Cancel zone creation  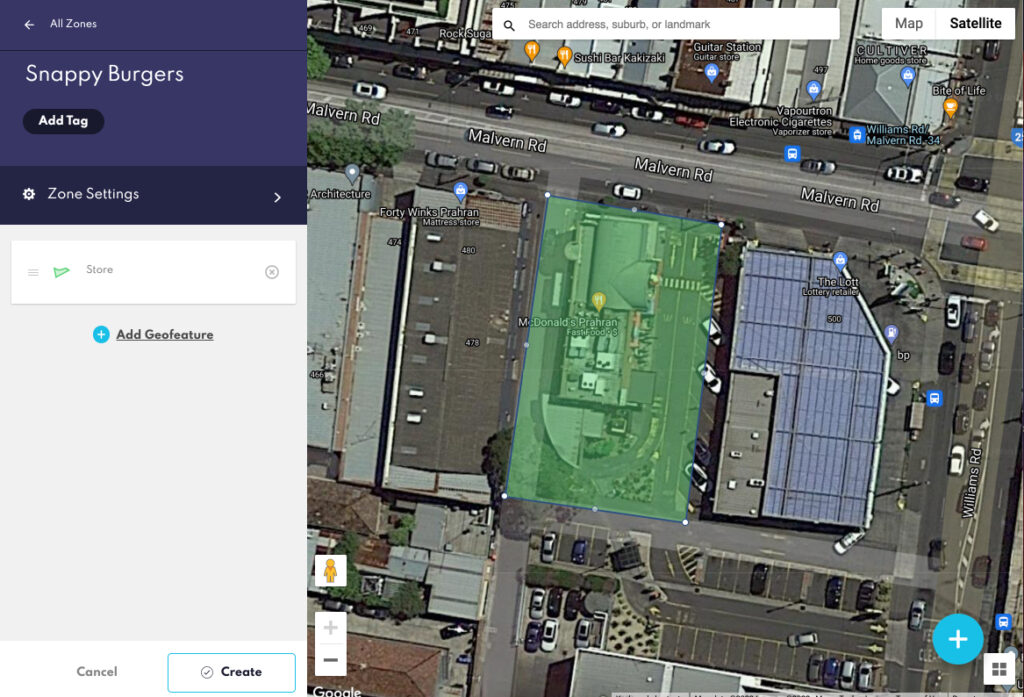[x=97, y=672]
